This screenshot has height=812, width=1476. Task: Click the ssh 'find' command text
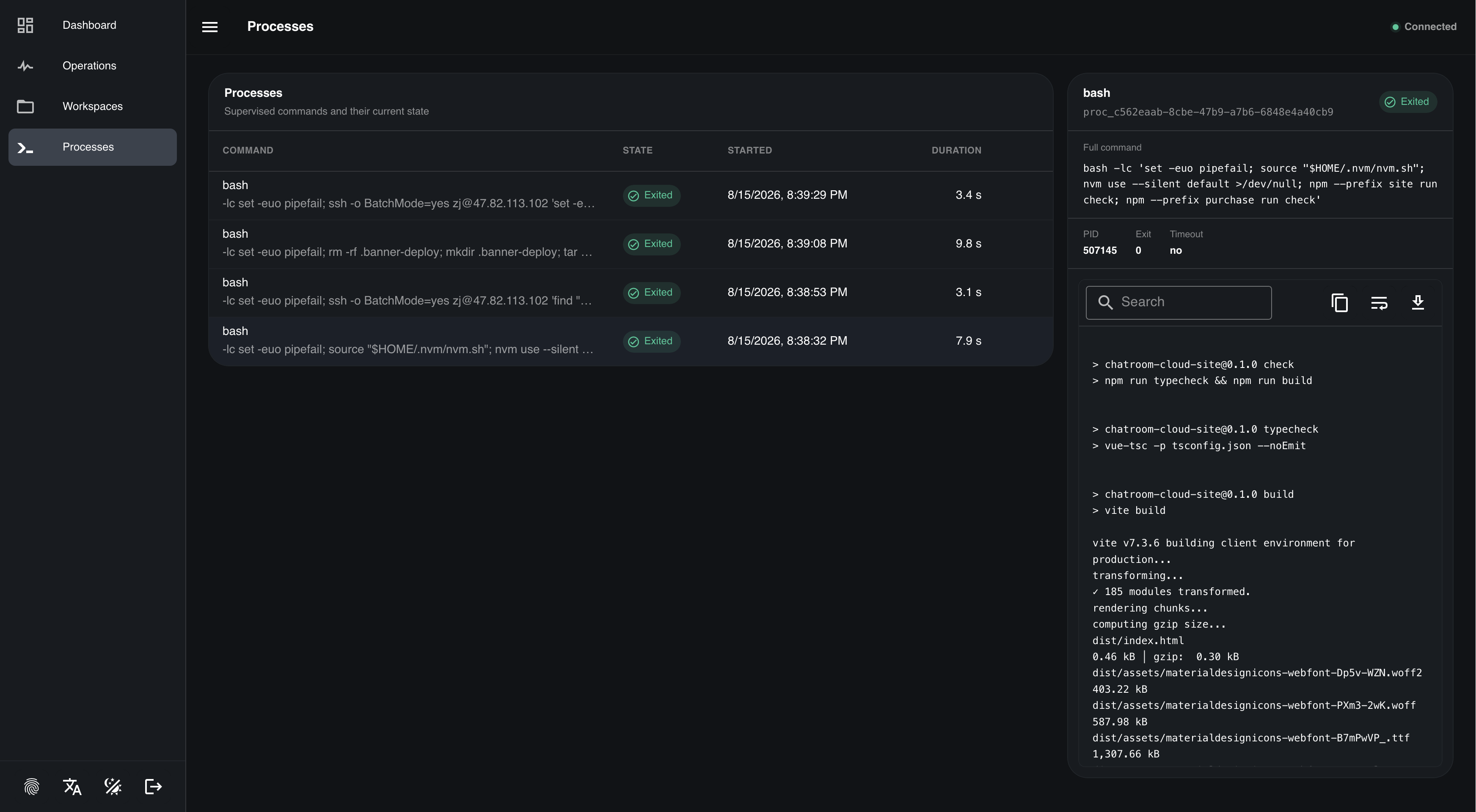pyautogui.click(x=408, y=301)
